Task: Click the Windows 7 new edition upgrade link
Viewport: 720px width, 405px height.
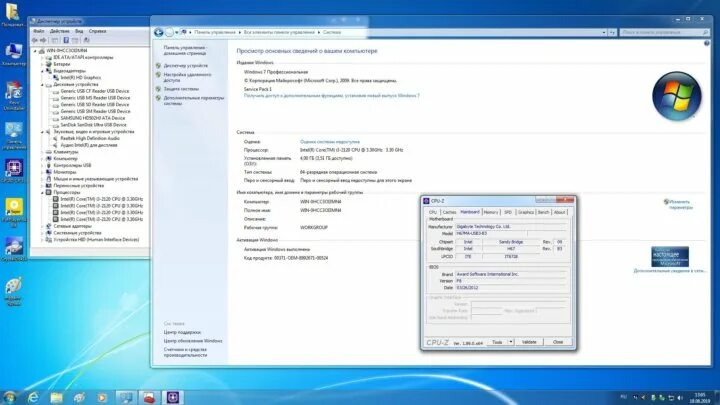Action: (332, 96)
